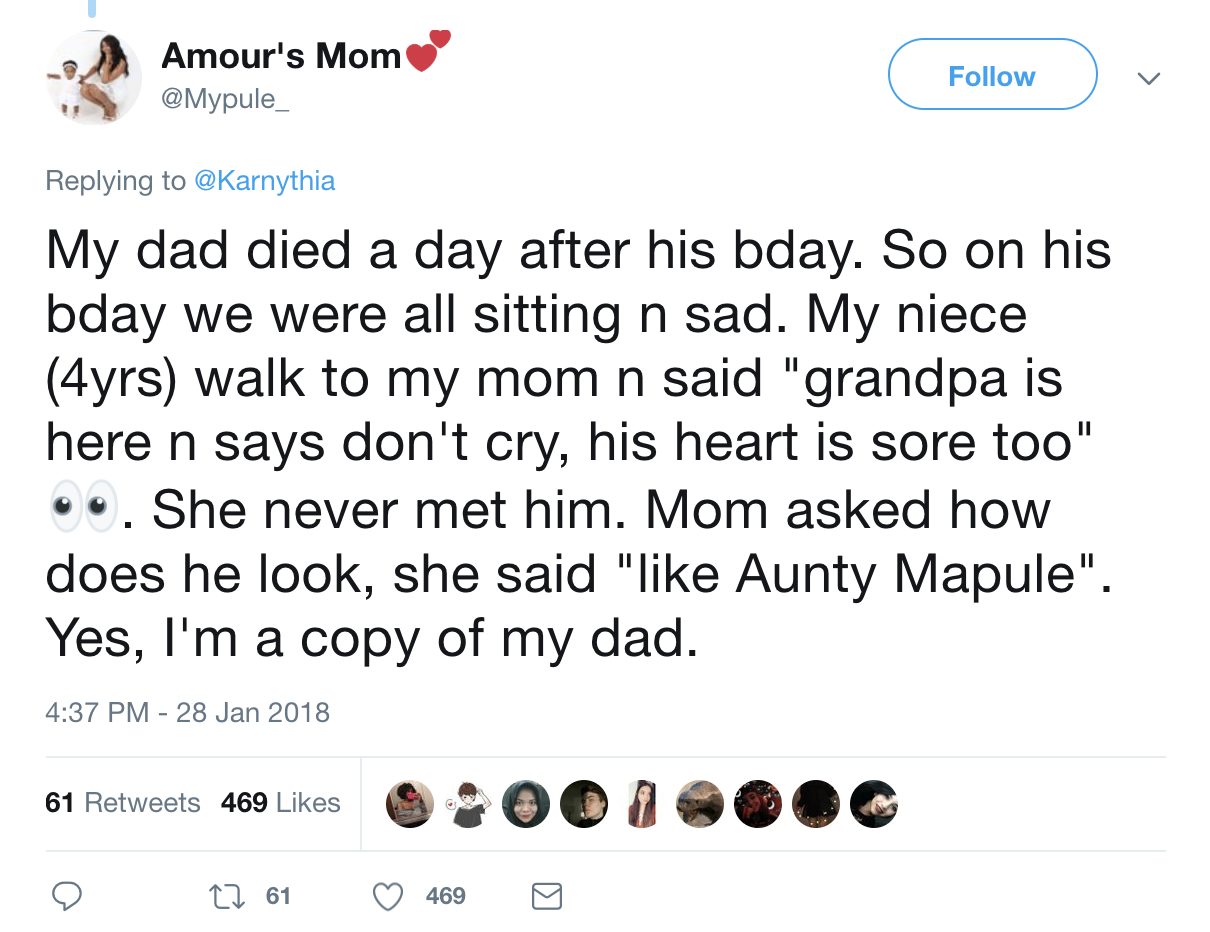Click the reply speech bubble icon

(66, 896)
